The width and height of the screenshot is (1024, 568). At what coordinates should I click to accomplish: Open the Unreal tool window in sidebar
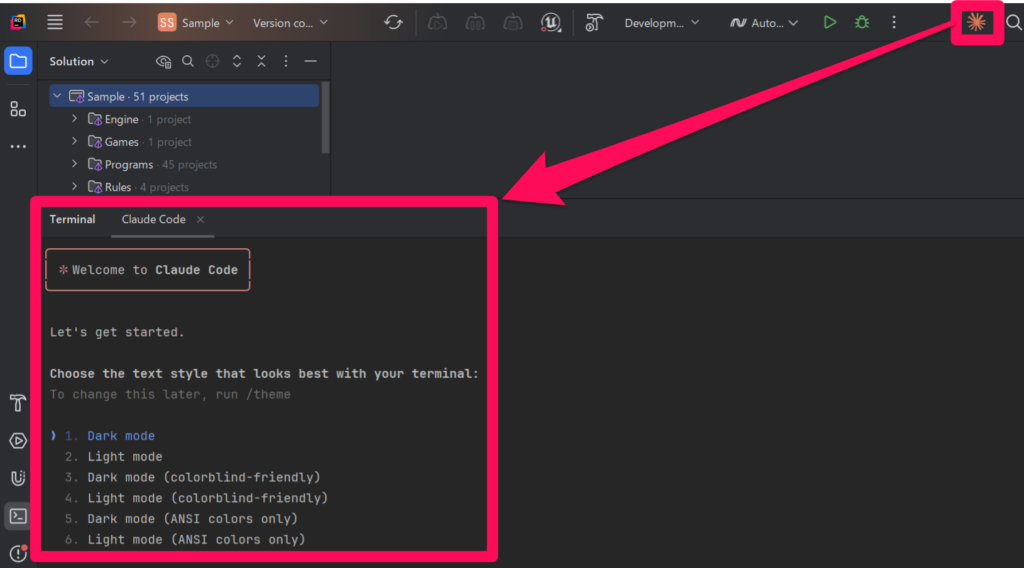click(x=18, y=478)
